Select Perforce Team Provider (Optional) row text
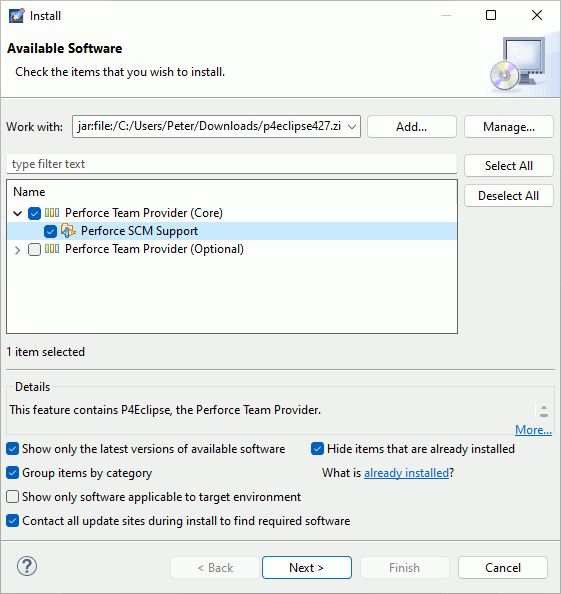 point(154,249)
